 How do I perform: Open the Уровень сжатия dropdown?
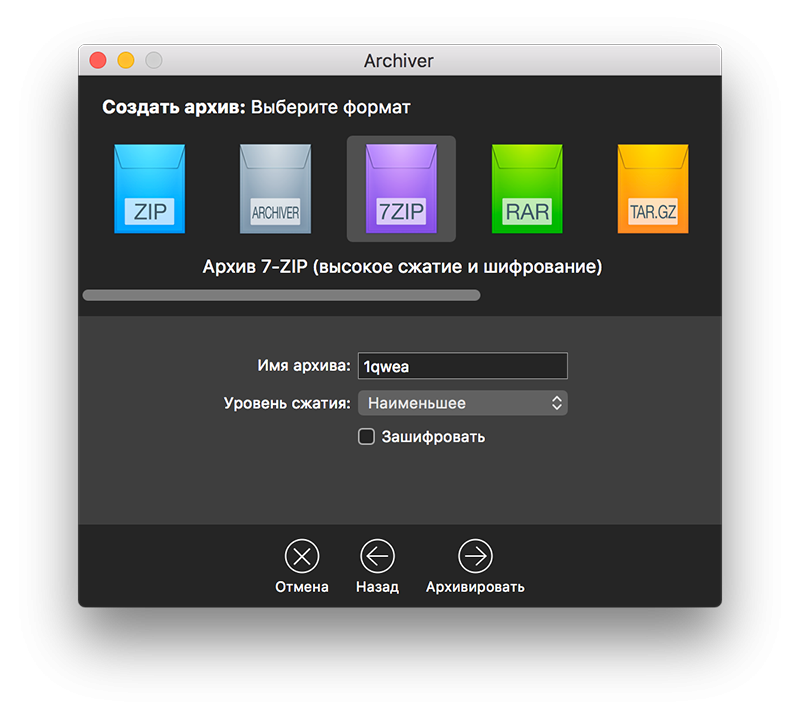(463, 403)
